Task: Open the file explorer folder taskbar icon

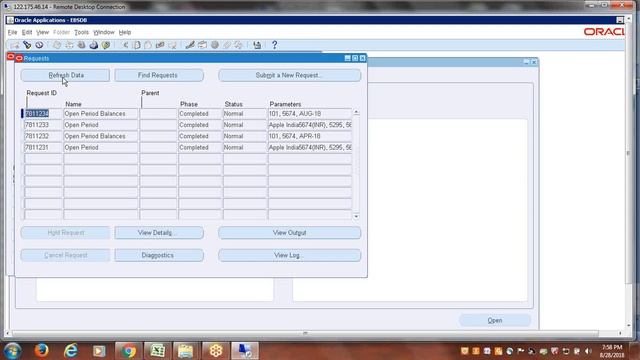Action: [186, 351]
